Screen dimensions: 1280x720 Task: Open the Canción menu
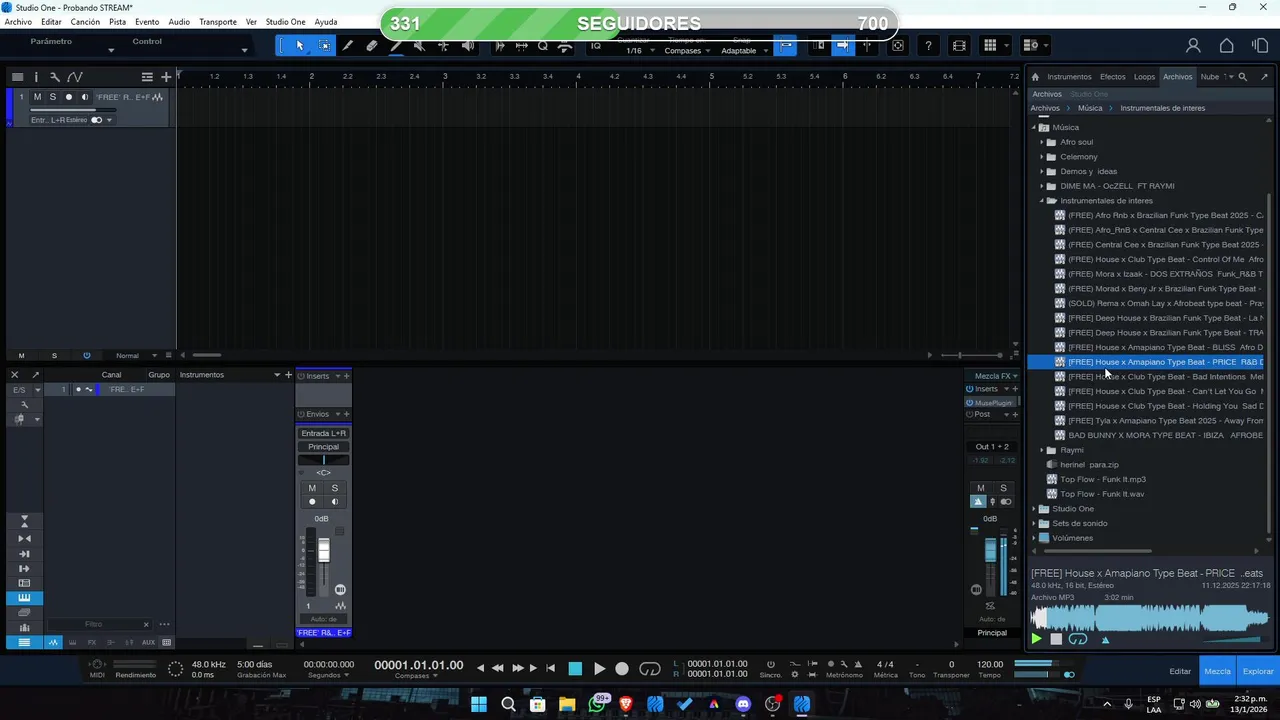[x=85, y=22]
